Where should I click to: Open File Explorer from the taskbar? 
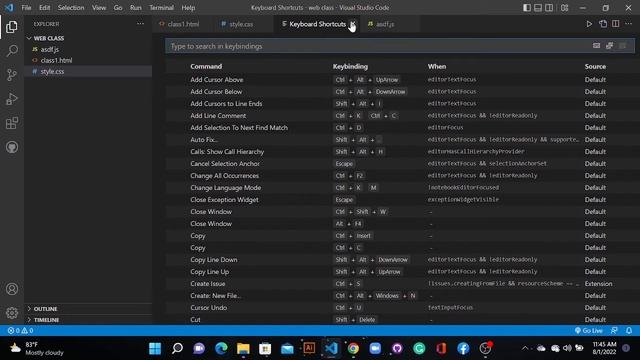243,349
